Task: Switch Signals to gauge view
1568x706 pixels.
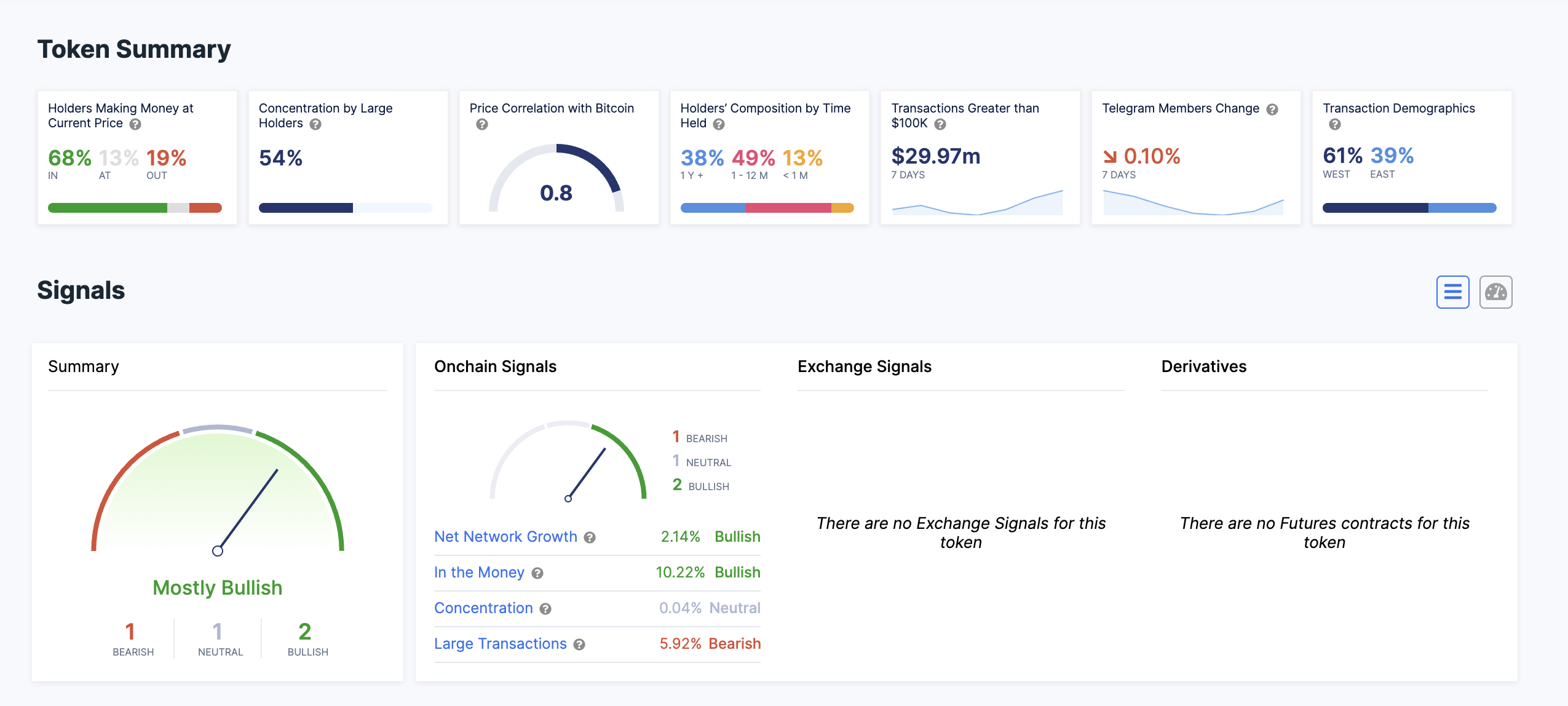Action: [1495, 292]
